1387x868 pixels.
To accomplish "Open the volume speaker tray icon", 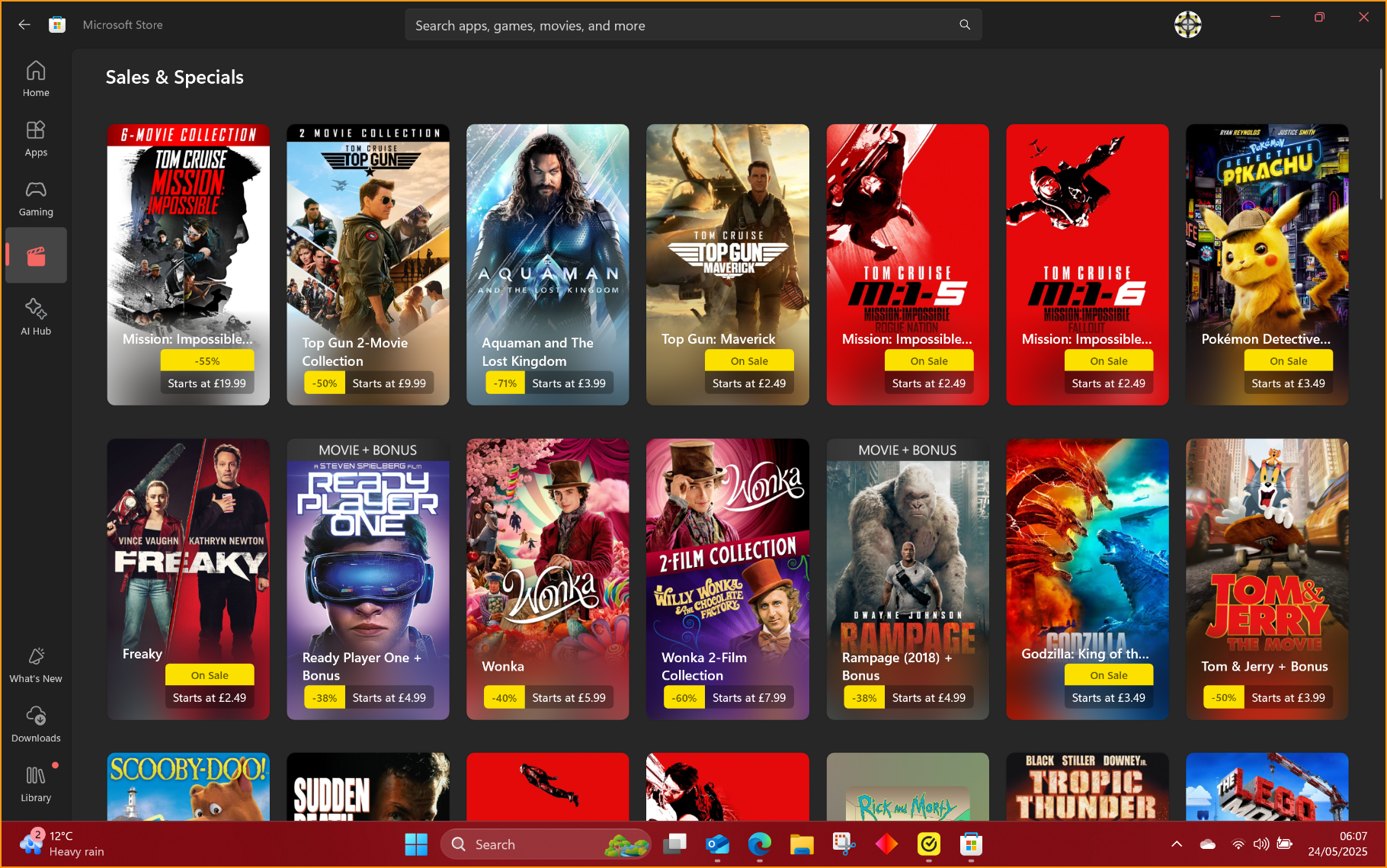I will pyautogui.click(x=1261, y=844).
